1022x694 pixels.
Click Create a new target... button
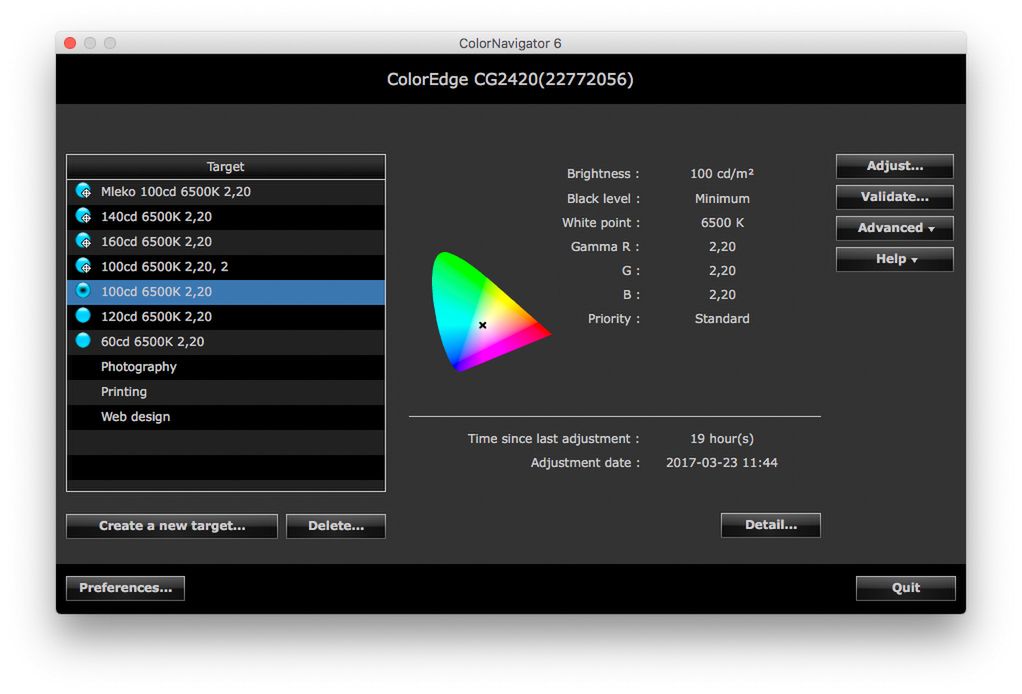click(x=172, y=526)
